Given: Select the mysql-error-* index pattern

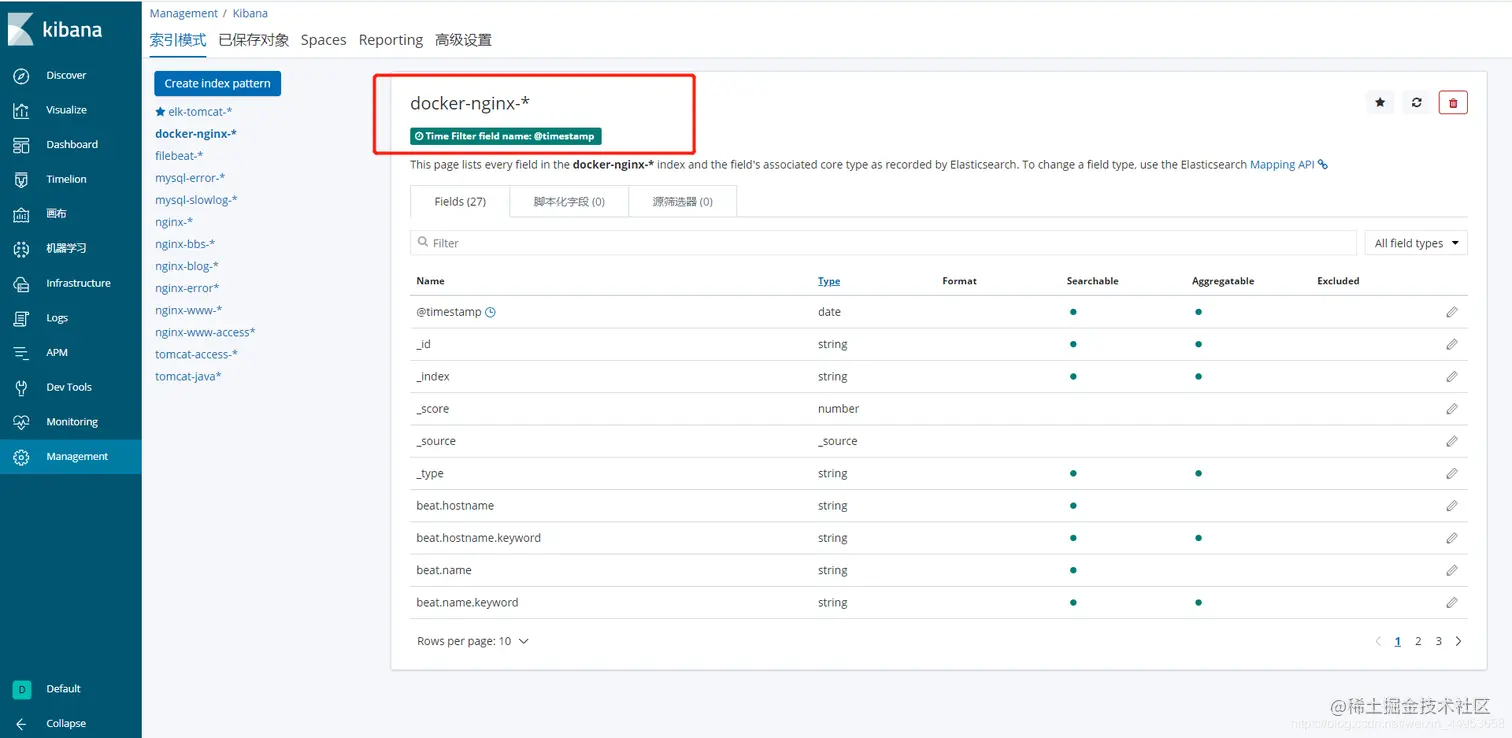Looking at the screenshot, I should (190, 178).
